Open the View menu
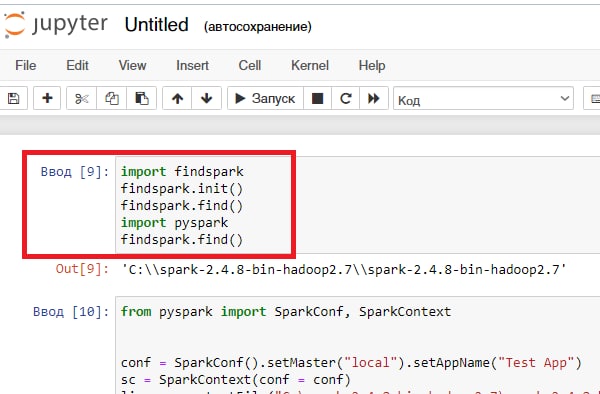 point(132,65)
